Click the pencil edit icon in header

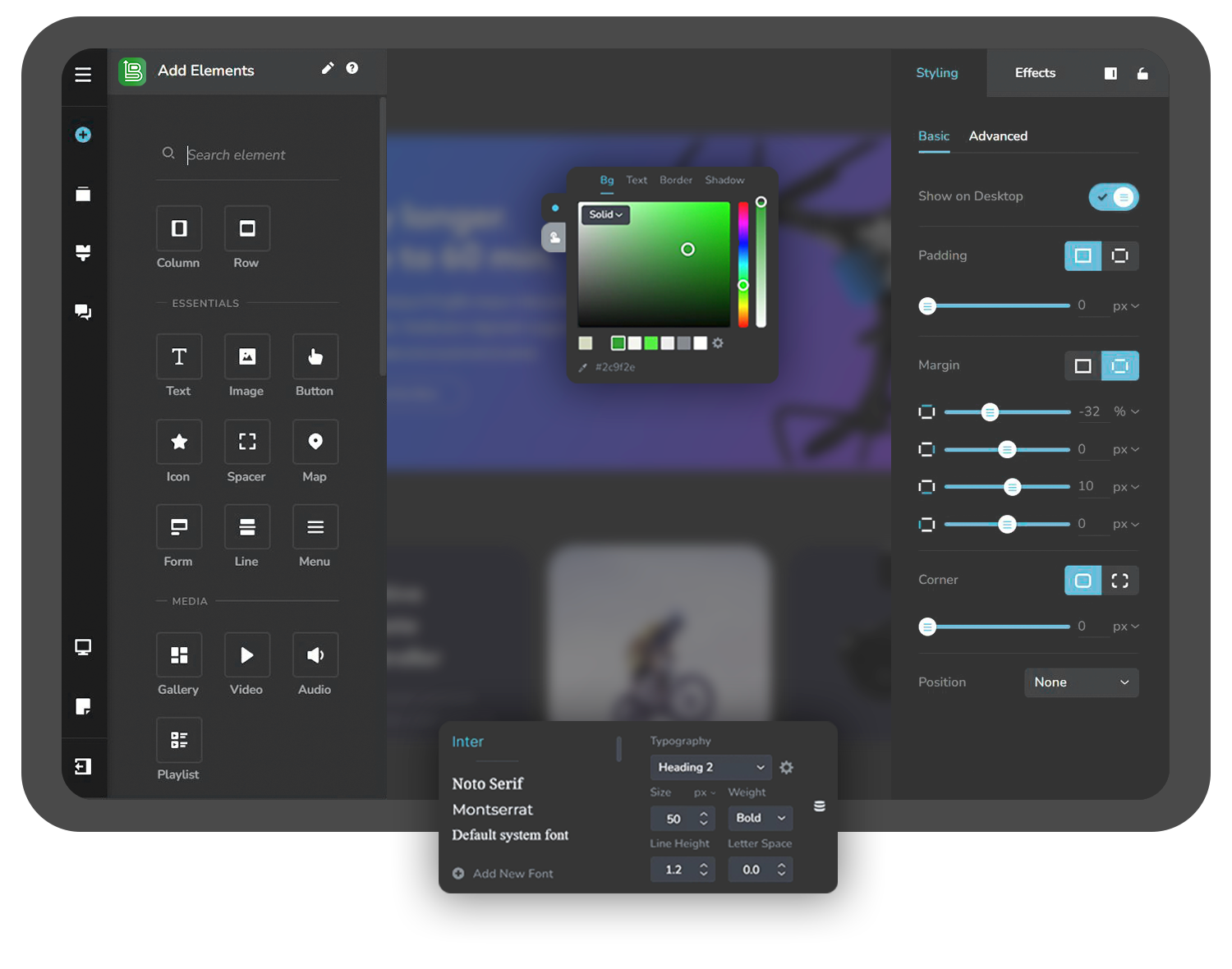point(328,68)
